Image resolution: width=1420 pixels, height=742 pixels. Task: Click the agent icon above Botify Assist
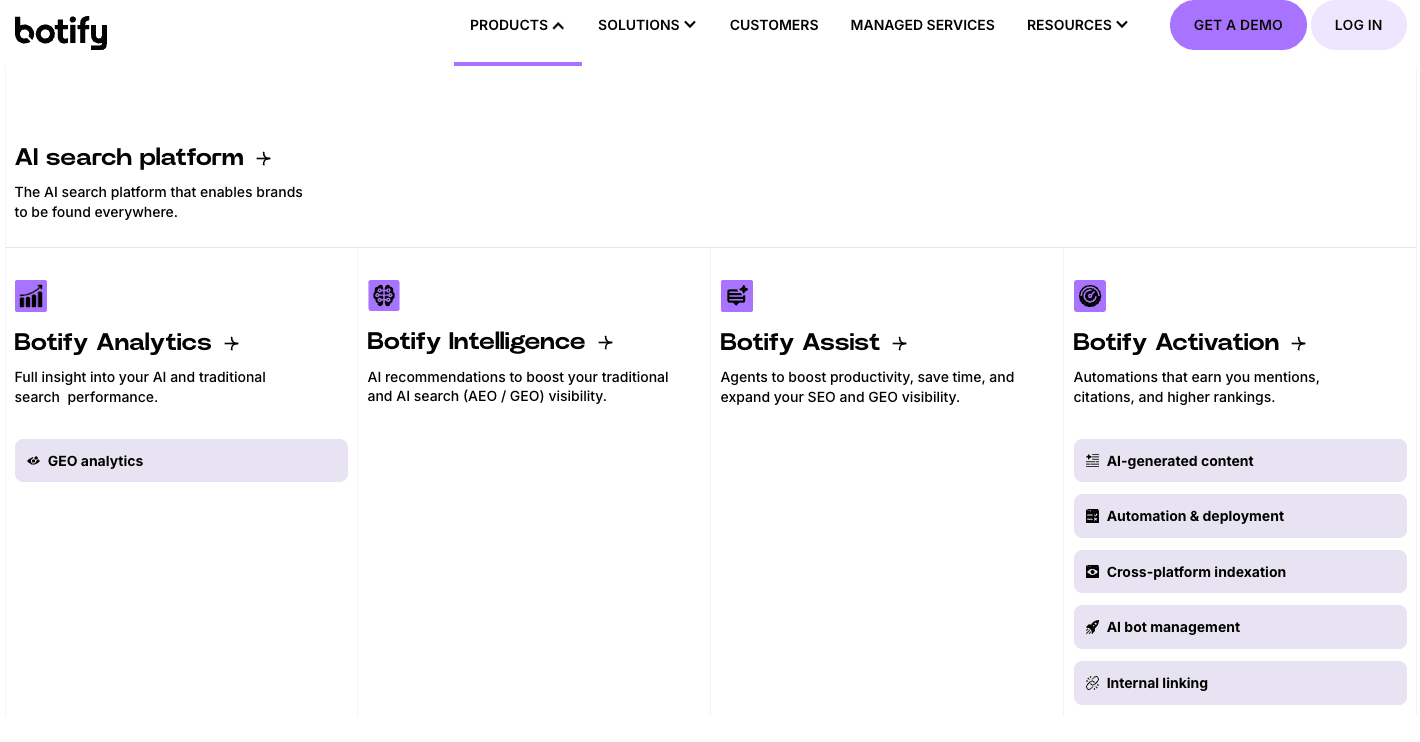737,295
